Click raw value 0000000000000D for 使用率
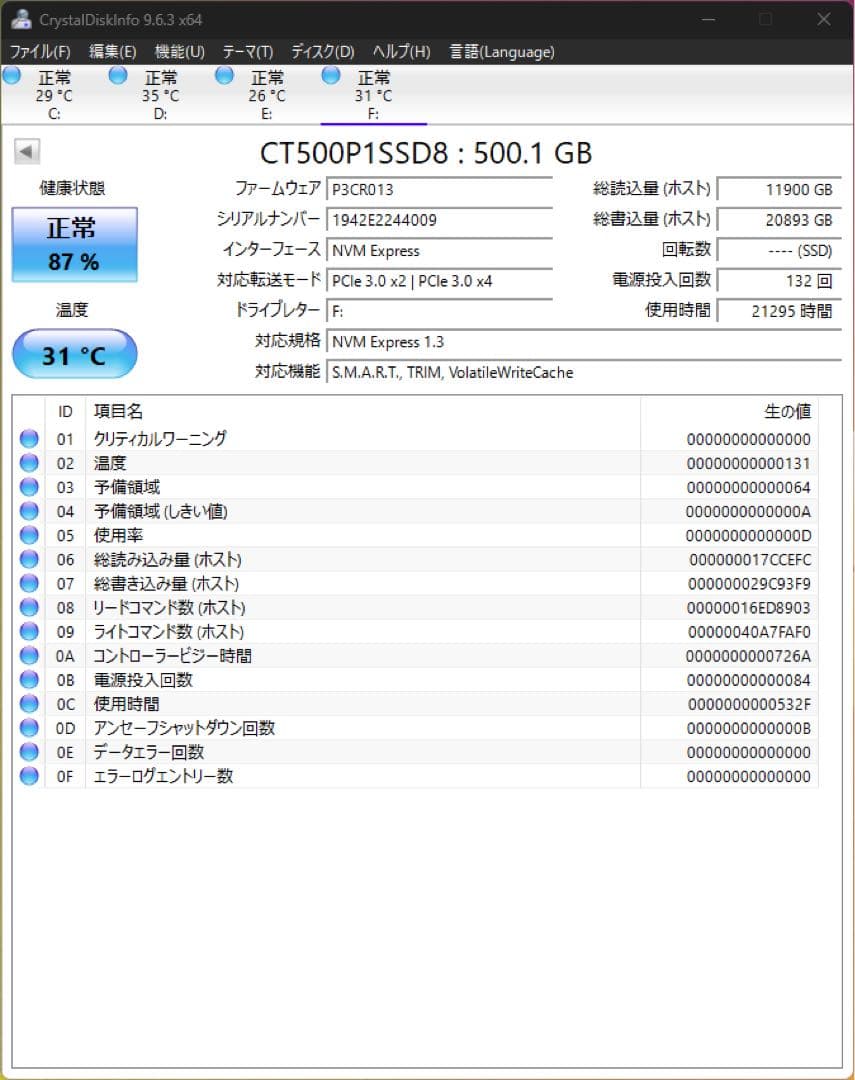This screenshot has height=1080, width=855. coord(748,536)
